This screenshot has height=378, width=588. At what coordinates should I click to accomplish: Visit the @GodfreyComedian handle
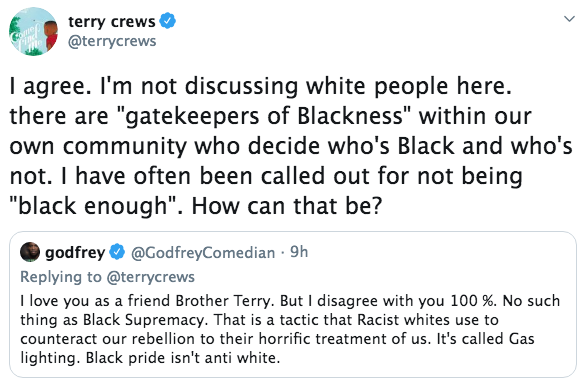click(x=203, y=252)
